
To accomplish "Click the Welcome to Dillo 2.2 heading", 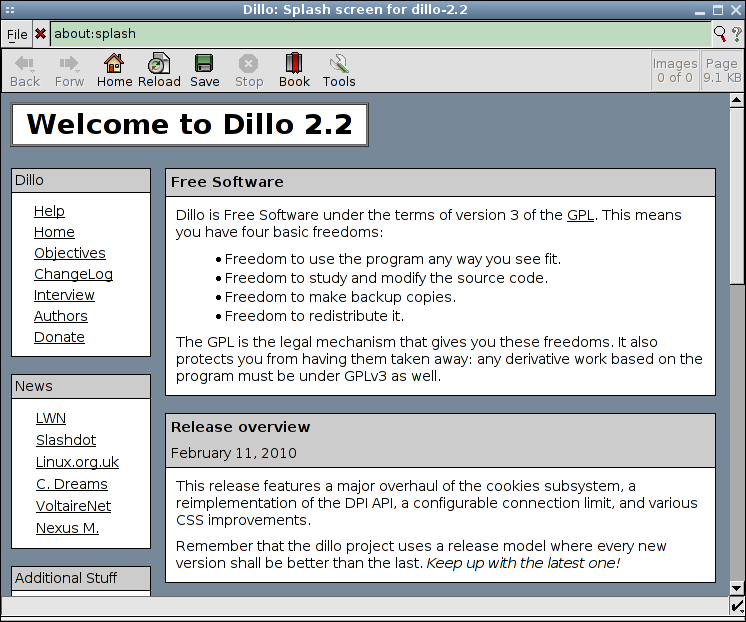I will pyautogui.click(x=189, y=124).
